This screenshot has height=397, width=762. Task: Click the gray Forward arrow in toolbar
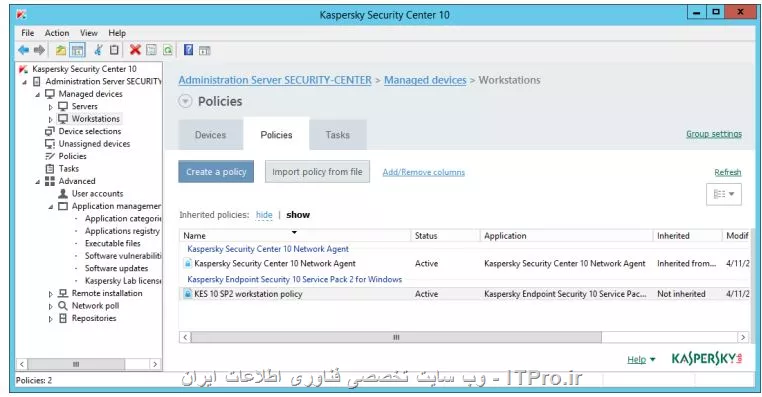(x=39, y=50)
